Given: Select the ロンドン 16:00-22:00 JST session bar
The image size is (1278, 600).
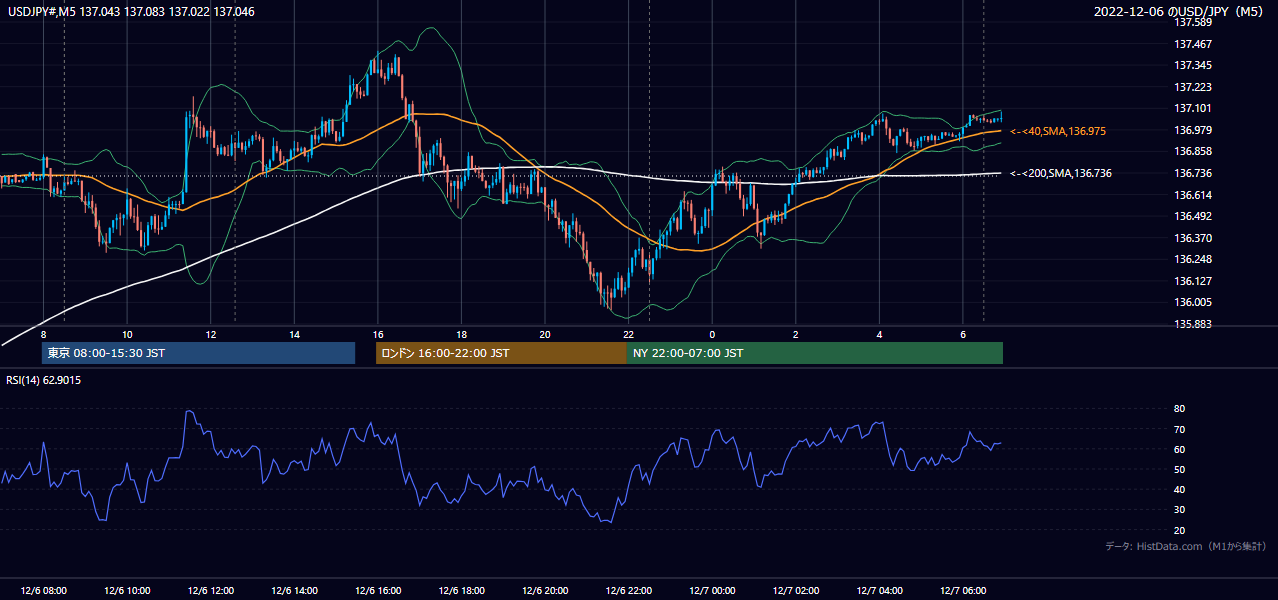Looking at the screenshot, I should (x=501, y=353).
